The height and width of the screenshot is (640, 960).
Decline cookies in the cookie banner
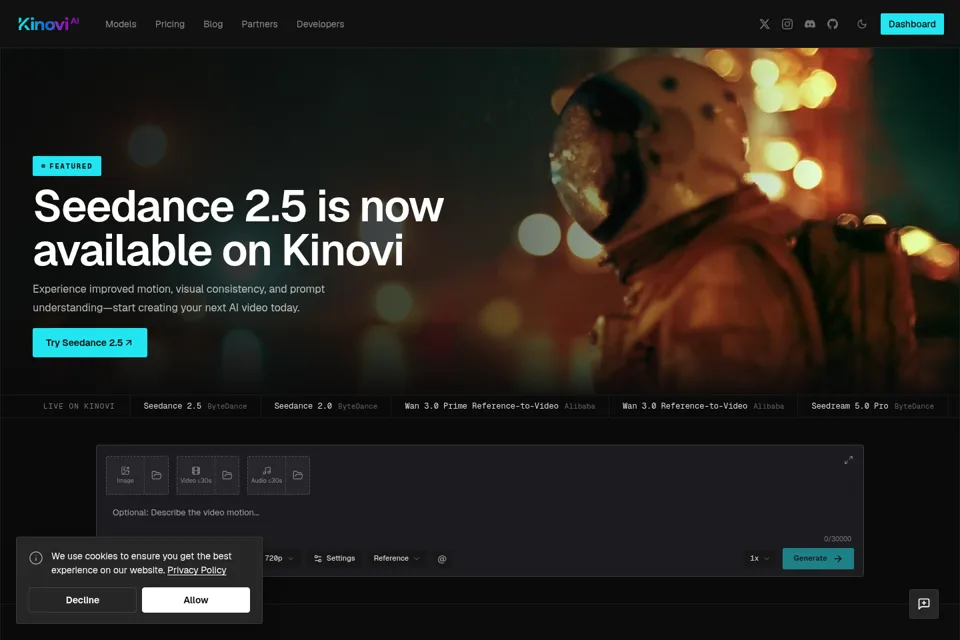(82, 600)
